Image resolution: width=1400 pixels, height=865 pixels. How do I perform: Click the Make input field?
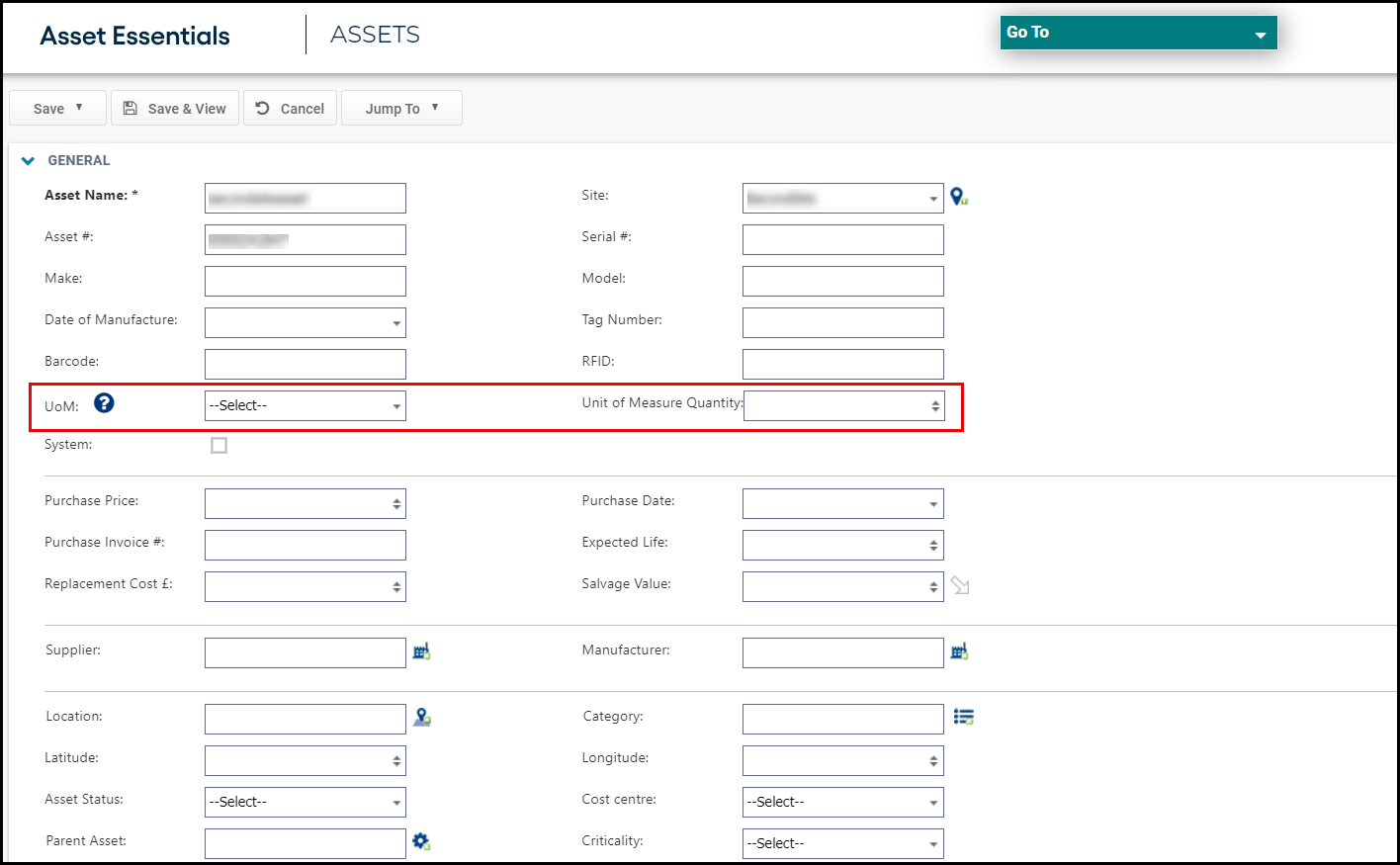click(x=306, y=281)
